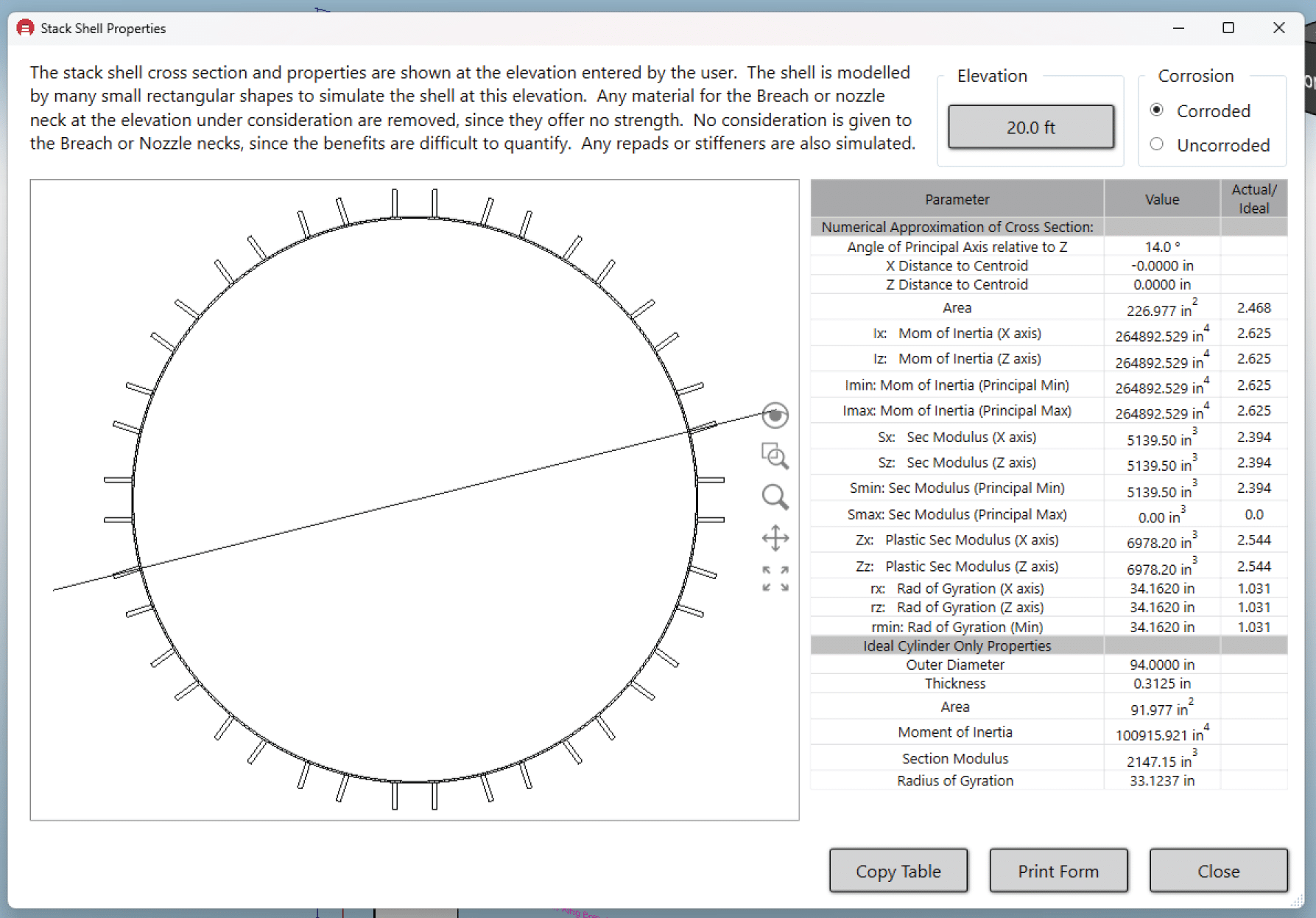Click the eye view-options icon beside drawing
This screenshot has width=1316, height=918.
tap(775, 416)
